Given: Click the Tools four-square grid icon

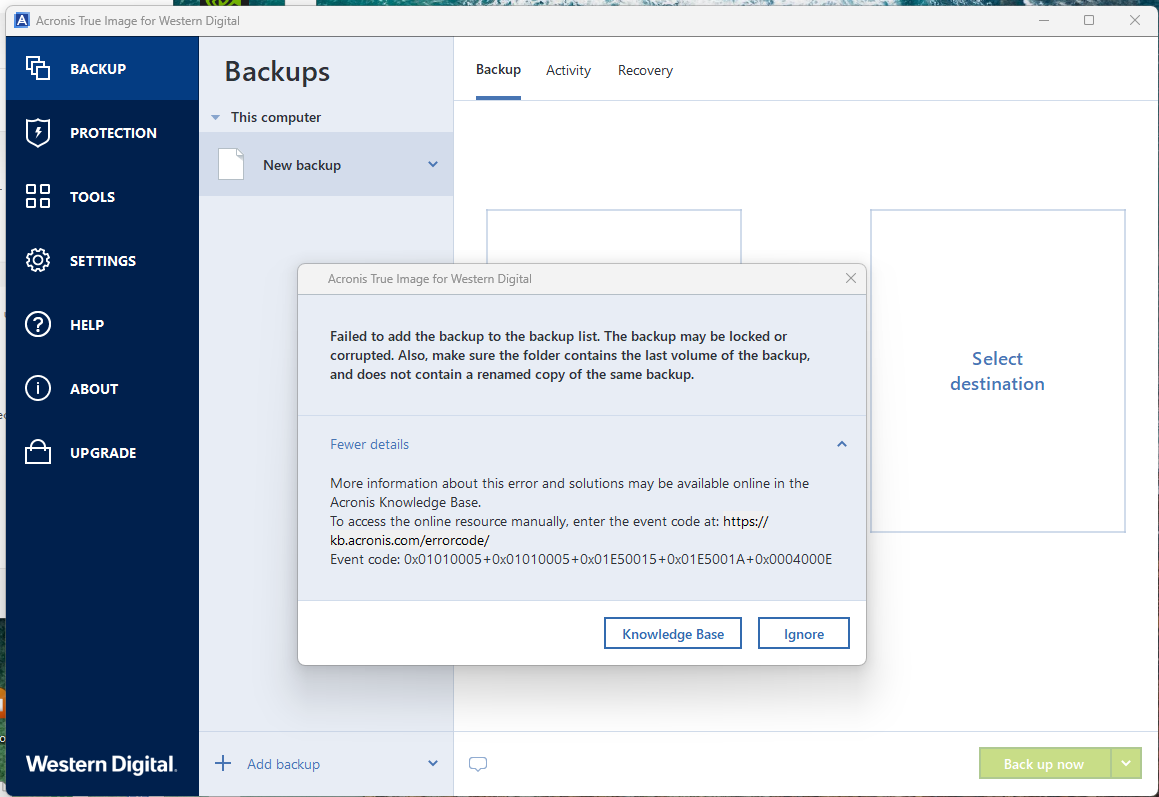Looking at the screenshot, I should point(38,196).
